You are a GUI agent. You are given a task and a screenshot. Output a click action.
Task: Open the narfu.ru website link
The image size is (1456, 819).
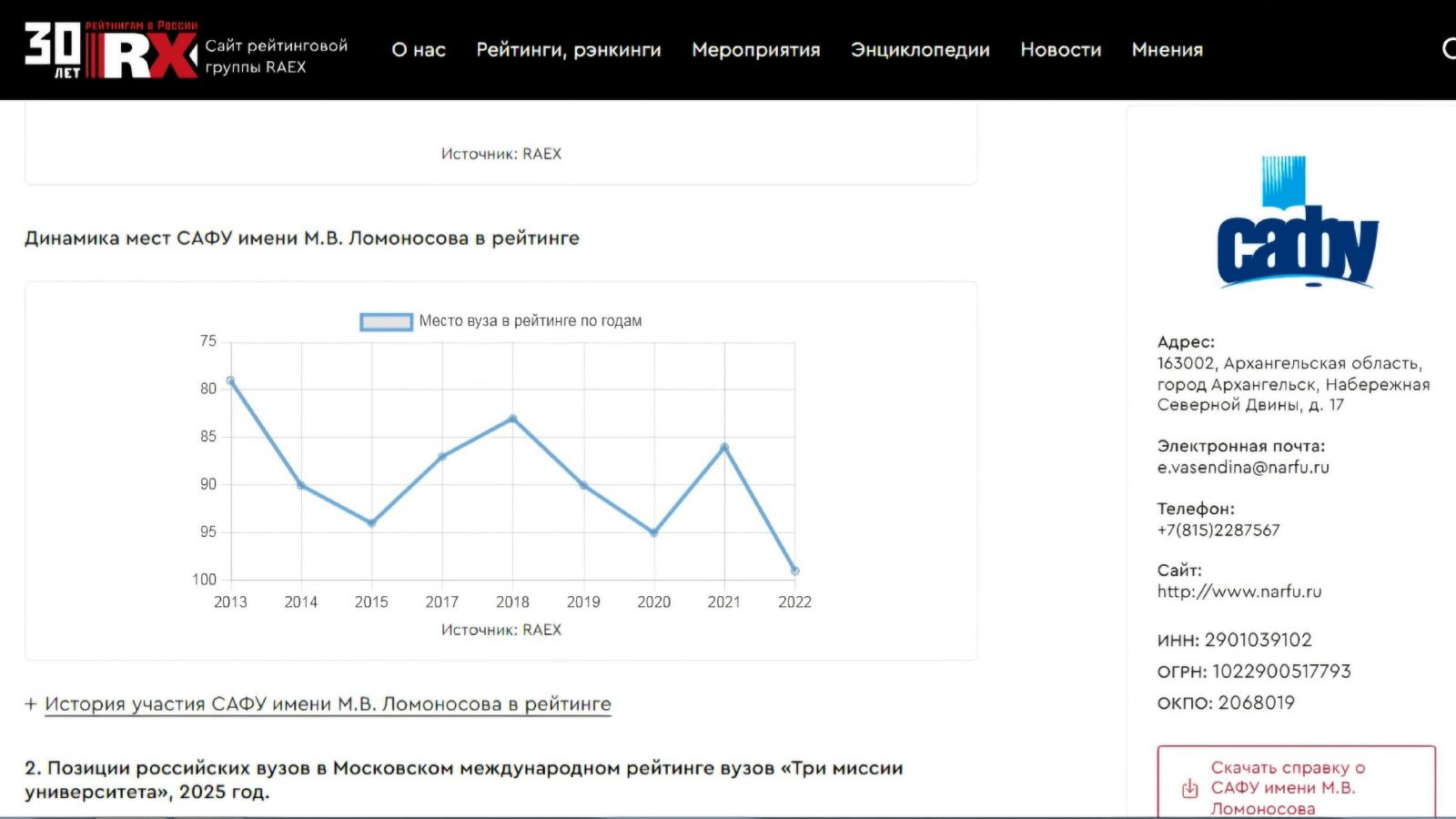[x=1239, y=591]
